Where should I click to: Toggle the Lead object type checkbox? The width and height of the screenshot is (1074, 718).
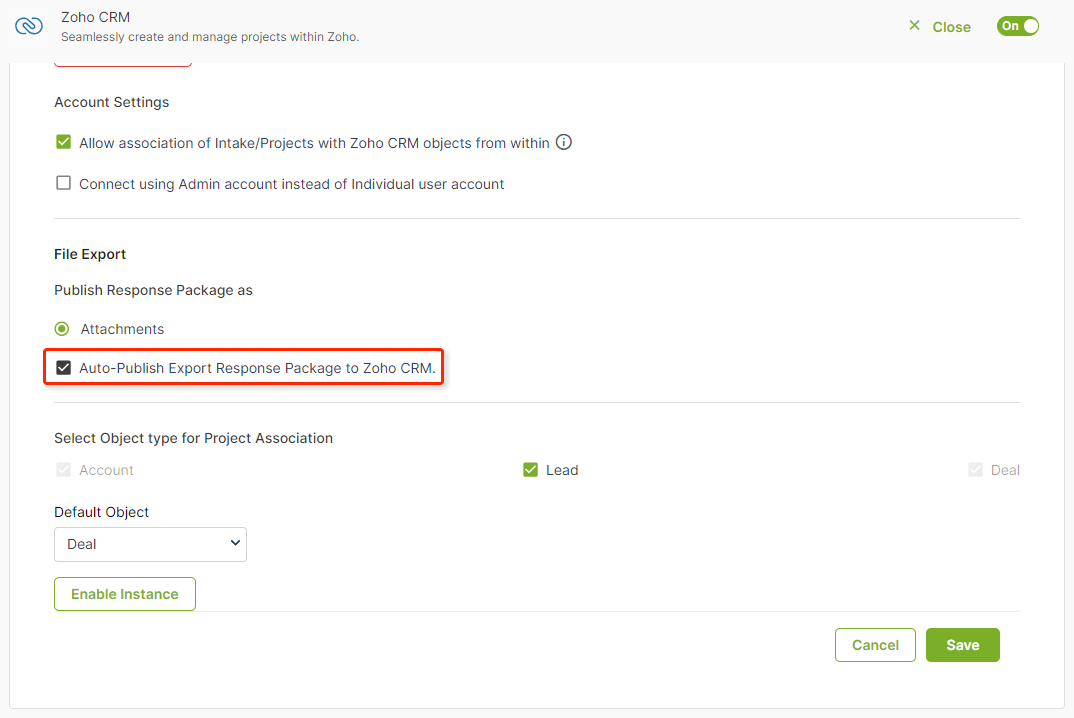coord(531,470)
